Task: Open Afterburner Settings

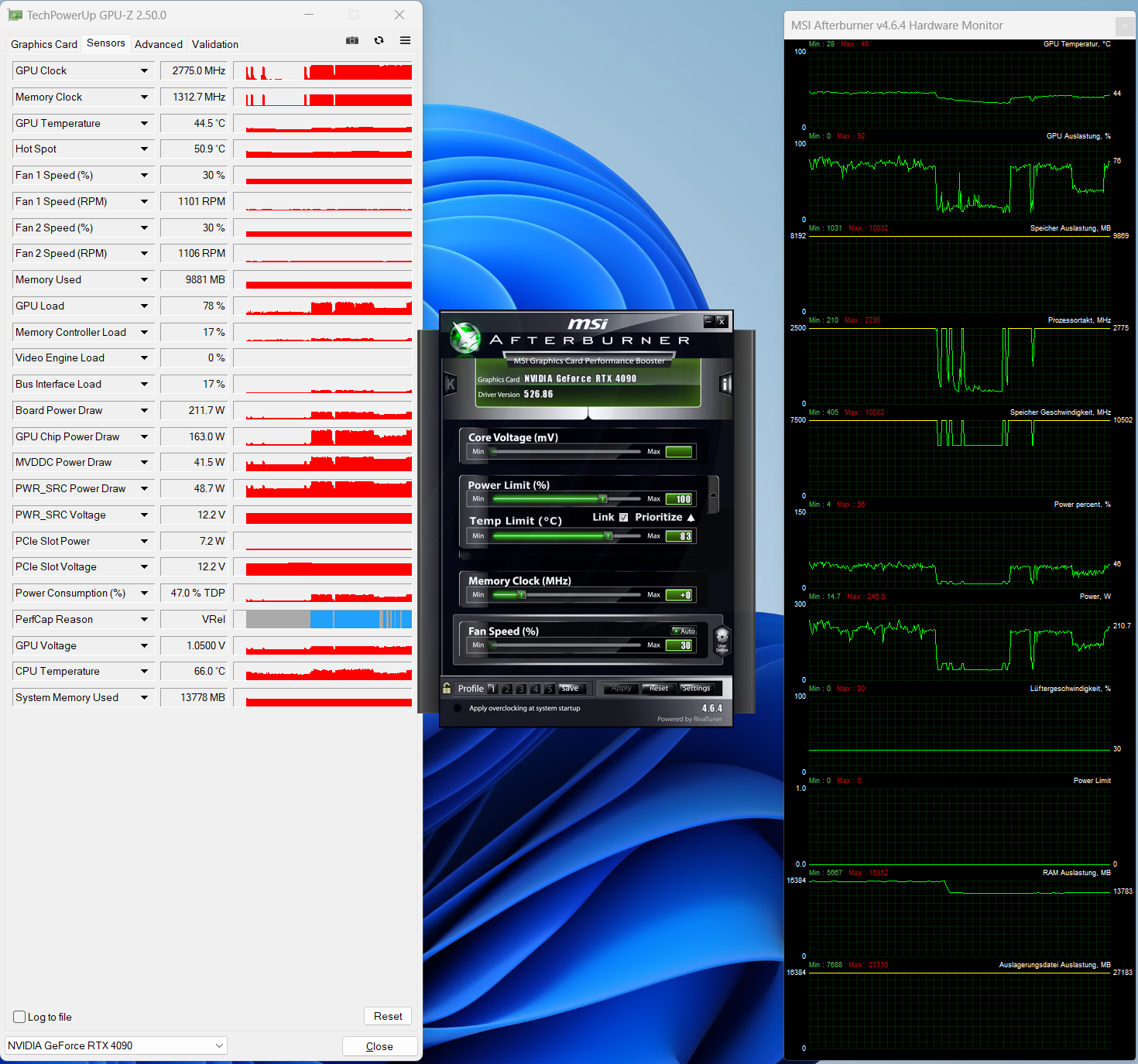Action: coord(696,688)
